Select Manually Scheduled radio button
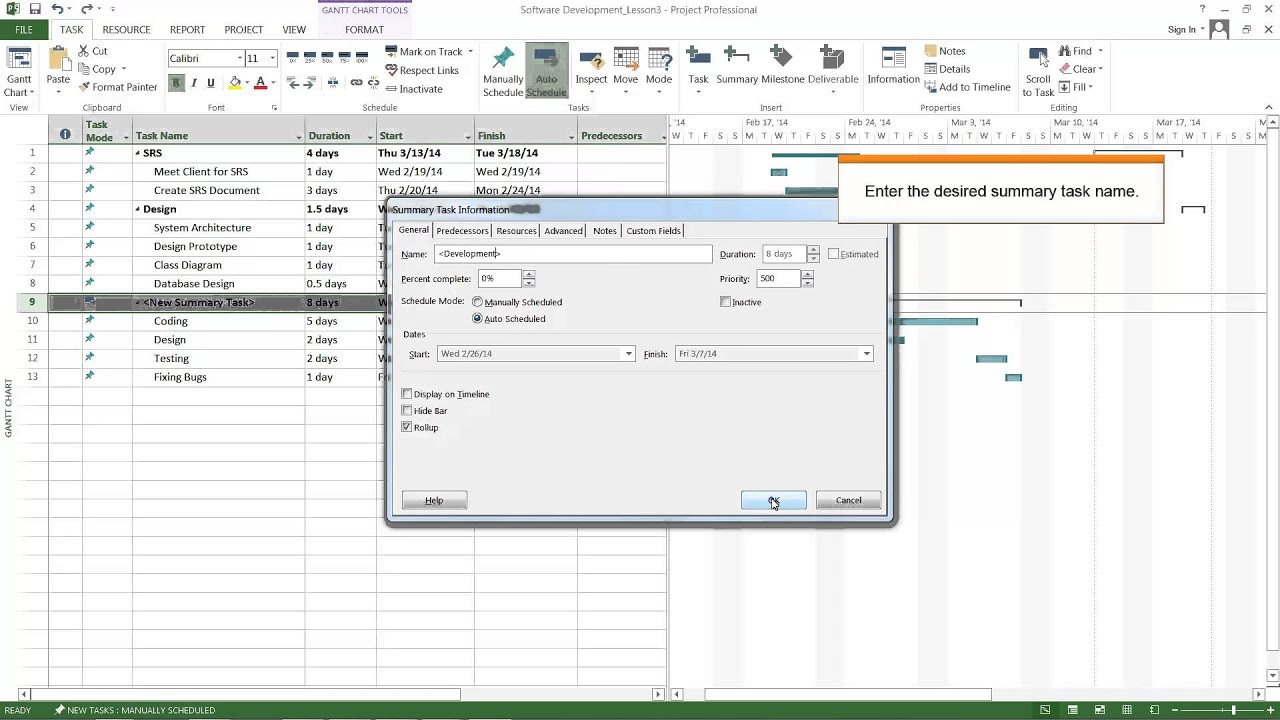1280x720 pixels. (x=477, y=302)
